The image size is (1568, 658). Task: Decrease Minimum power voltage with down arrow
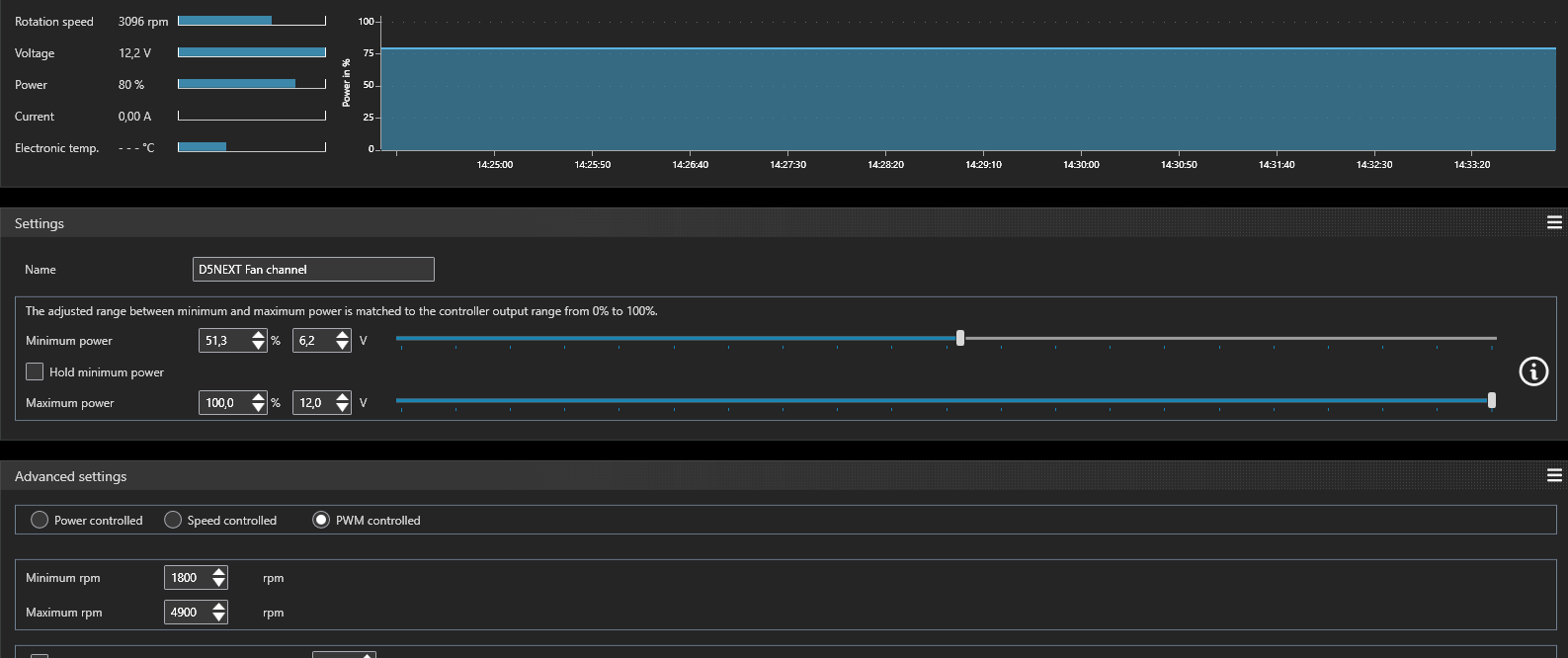(343, 346)
